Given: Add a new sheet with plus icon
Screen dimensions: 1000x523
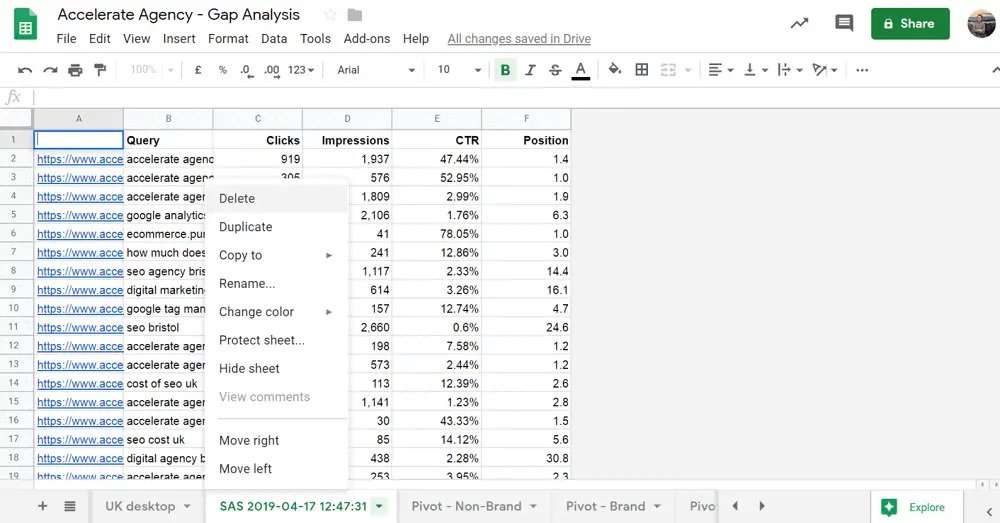Looking at the screenshot, I should pyautogui.click(x=43, y=506).
